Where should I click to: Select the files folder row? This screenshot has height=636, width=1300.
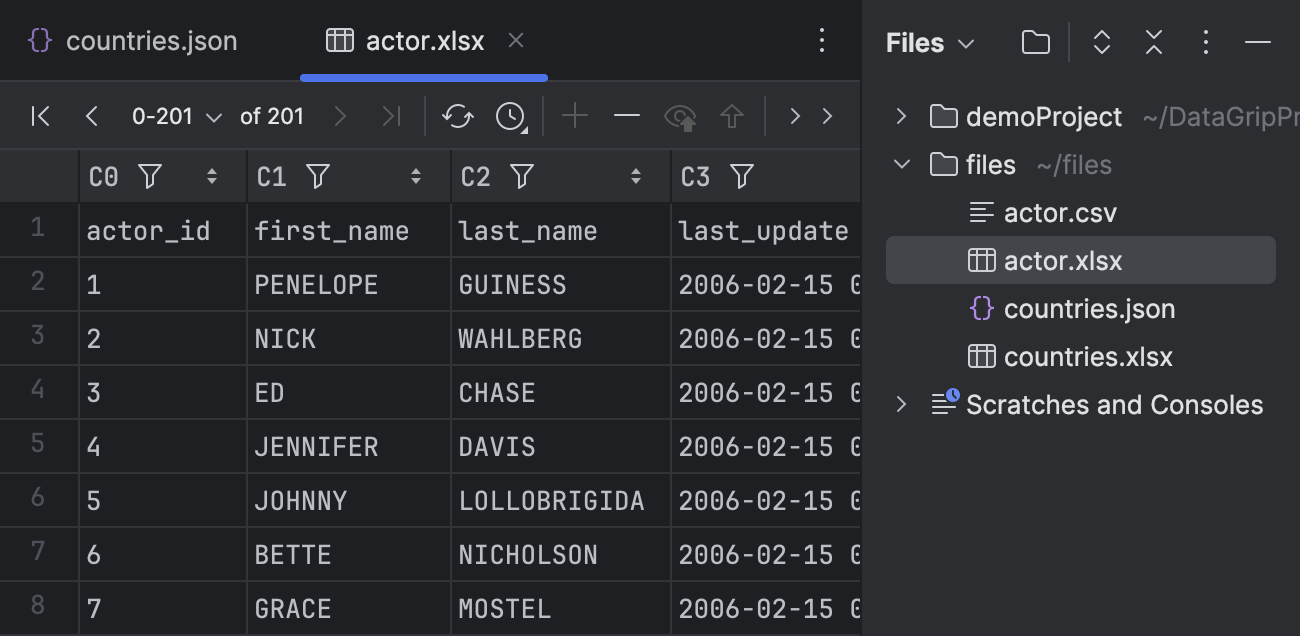click(1081, 165)
